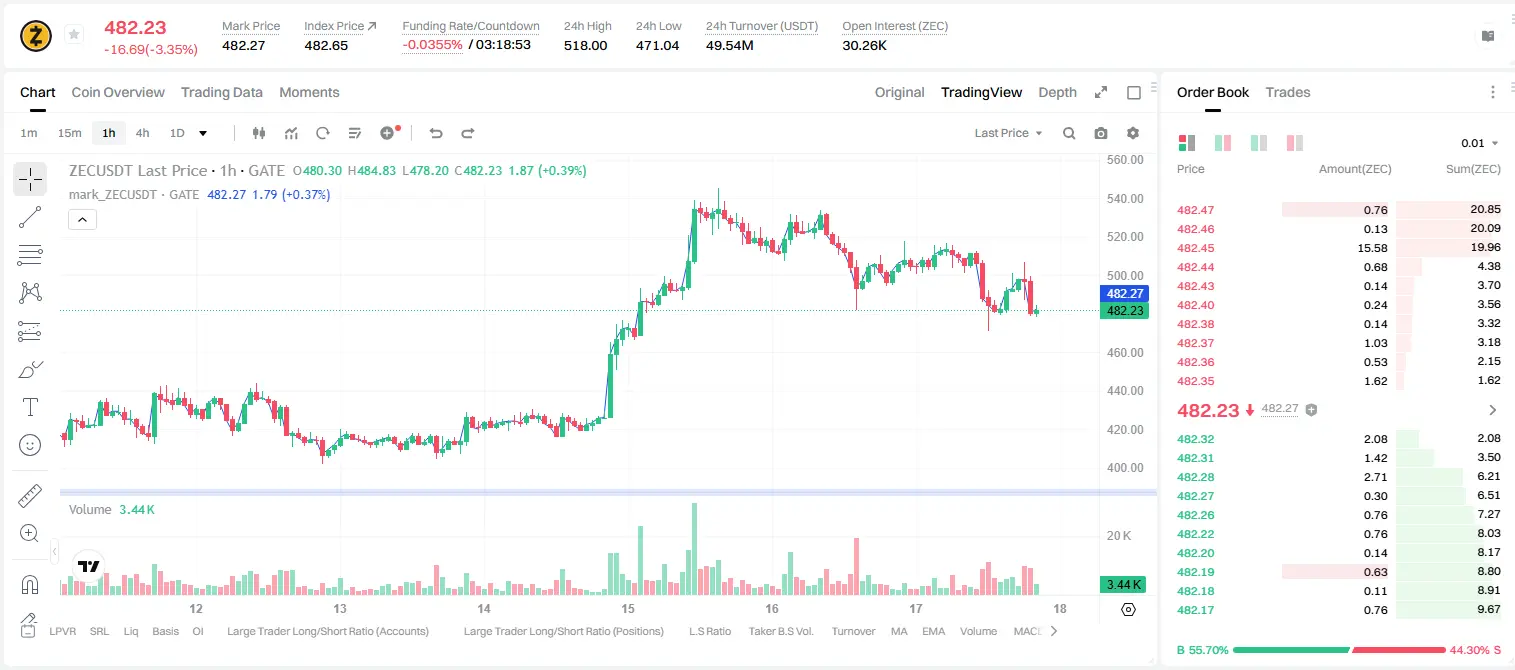Switch chart view to Depth

[x=1057, y=92]
